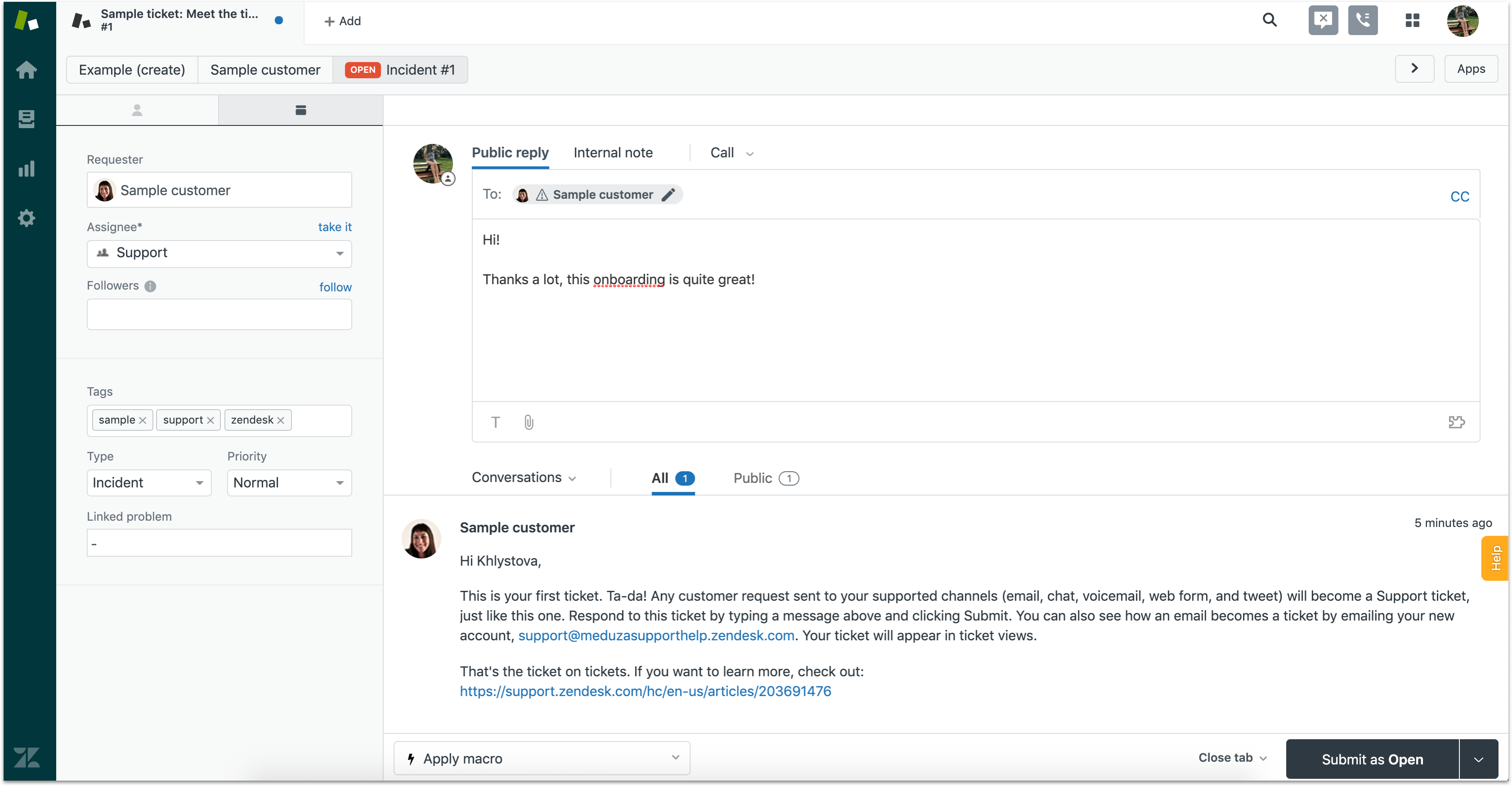
Task: Click the 5 minutes ago timestamp
Action: (1452, 523)
